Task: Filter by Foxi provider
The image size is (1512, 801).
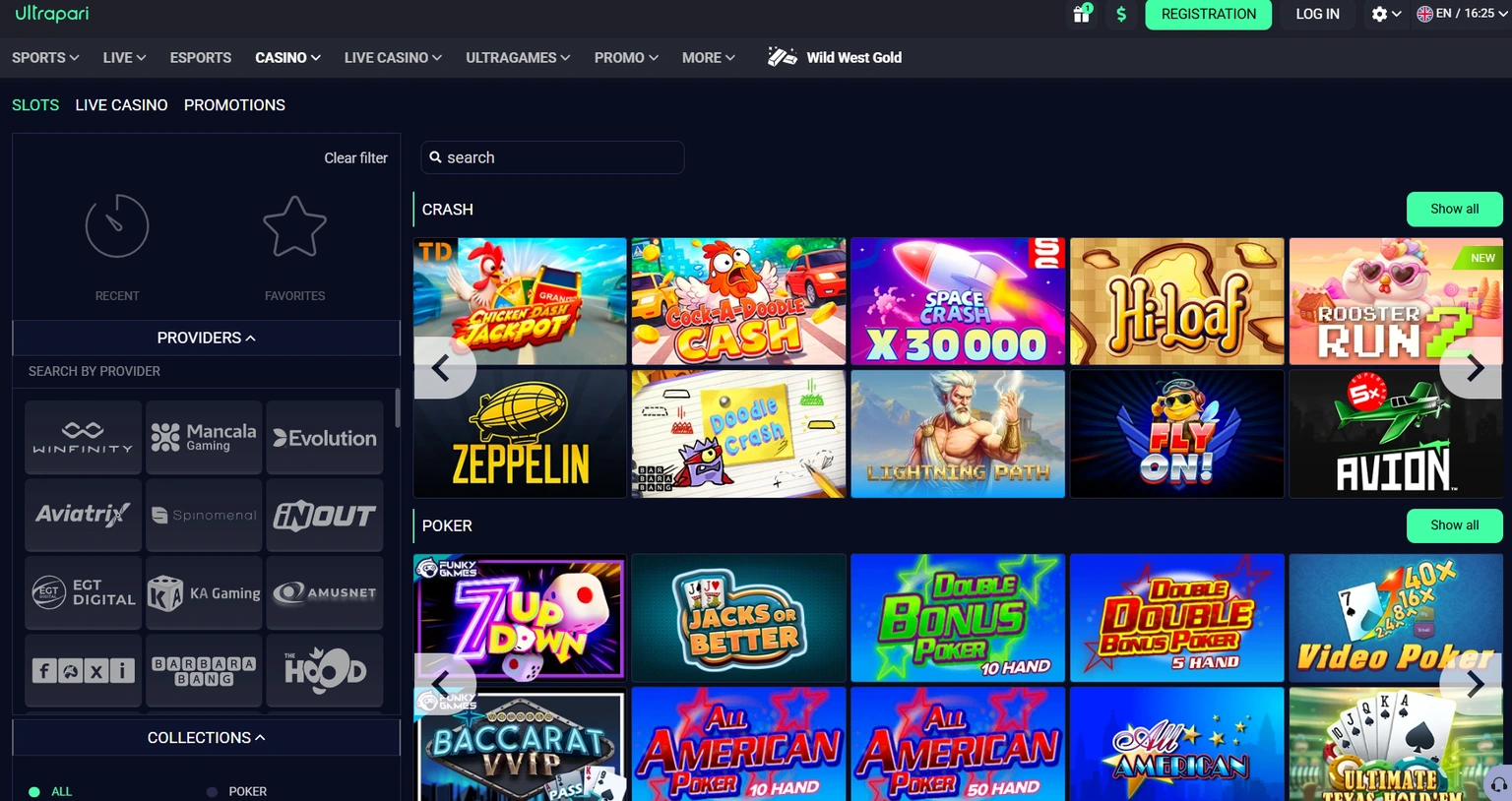Action: 83,670
